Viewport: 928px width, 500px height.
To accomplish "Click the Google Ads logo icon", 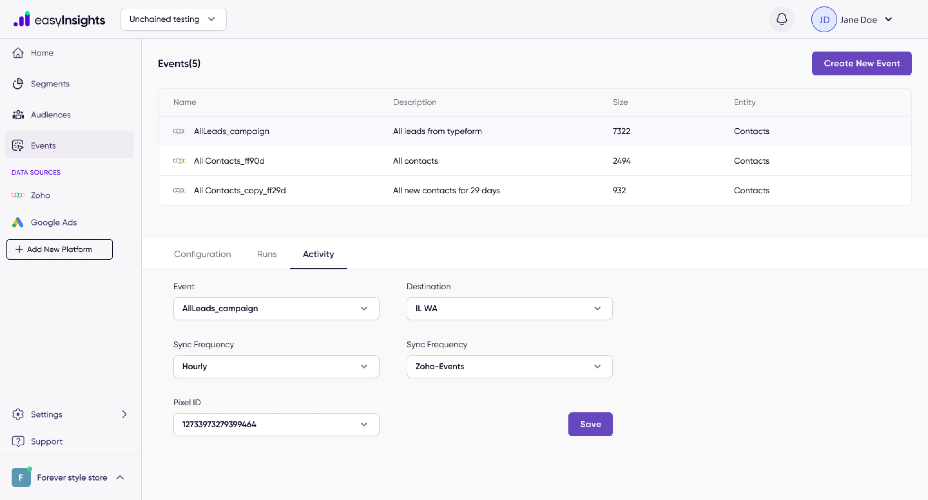I will [18, 222].
